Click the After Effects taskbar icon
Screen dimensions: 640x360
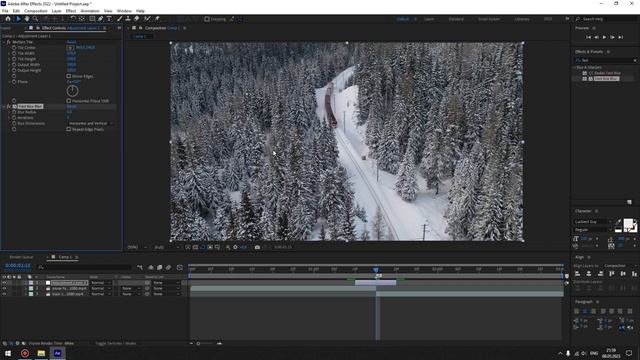[x=58, y=353]
